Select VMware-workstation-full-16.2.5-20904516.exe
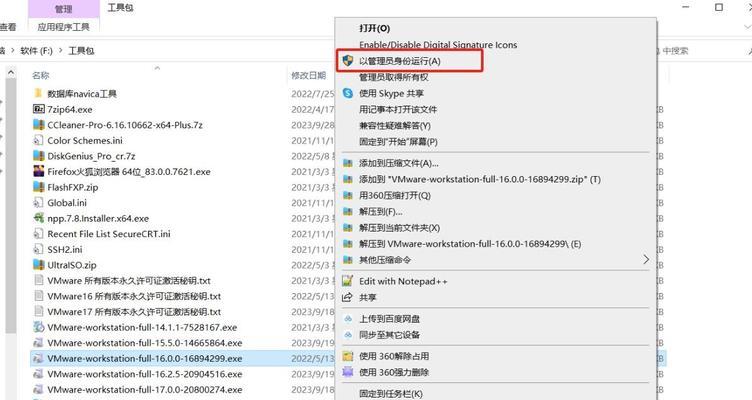This screenshot has height=400, width=752. [145, 374]
